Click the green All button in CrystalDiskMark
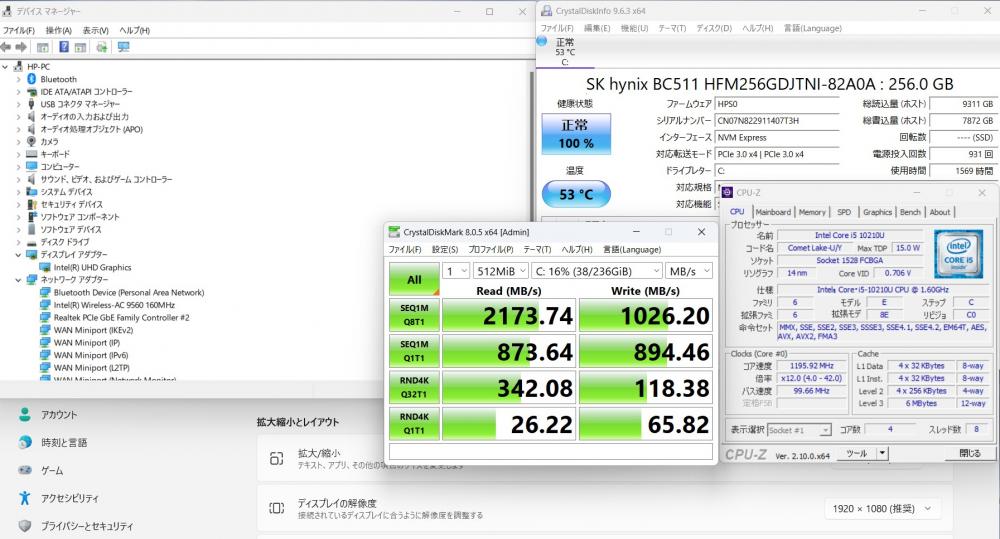Image resolution: width=1000 pixels, height=539 pixels. point(414,279)
